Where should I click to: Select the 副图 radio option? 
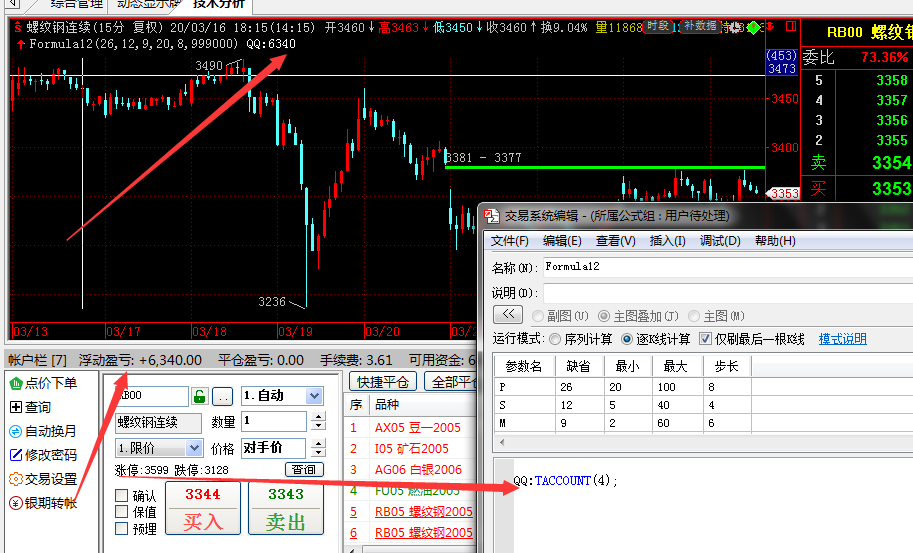(537, 316)
